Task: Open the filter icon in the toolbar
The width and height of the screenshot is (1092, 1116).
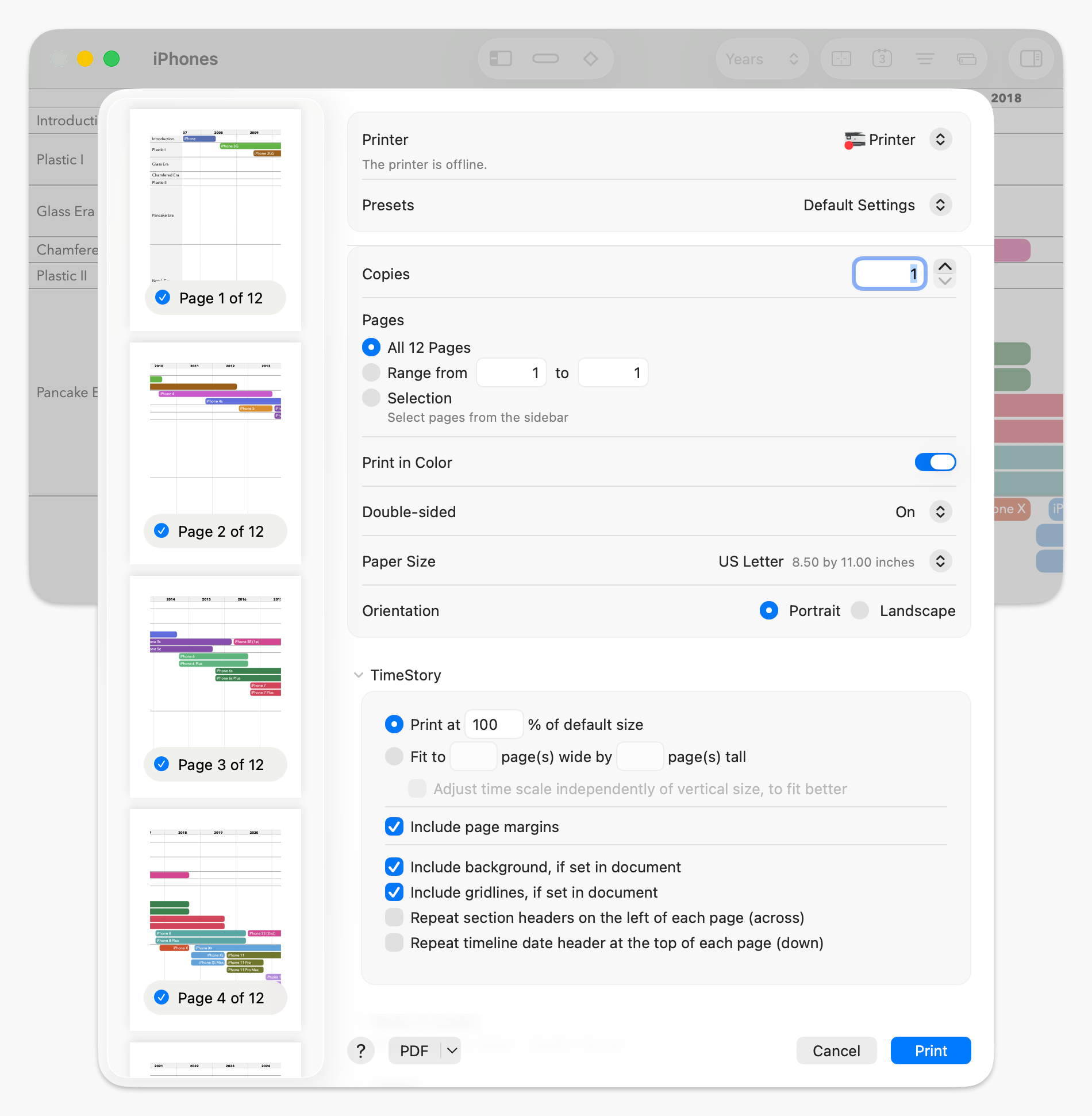Action: pyautogui.click(x=924, y=58)
